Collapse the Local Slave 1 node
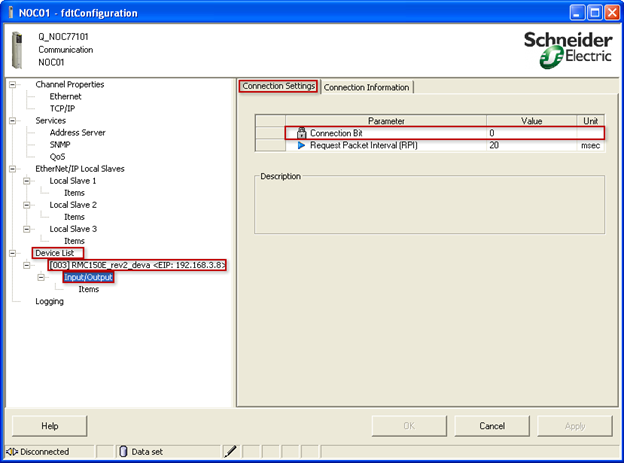624x463 pixels. coord(27,181)
